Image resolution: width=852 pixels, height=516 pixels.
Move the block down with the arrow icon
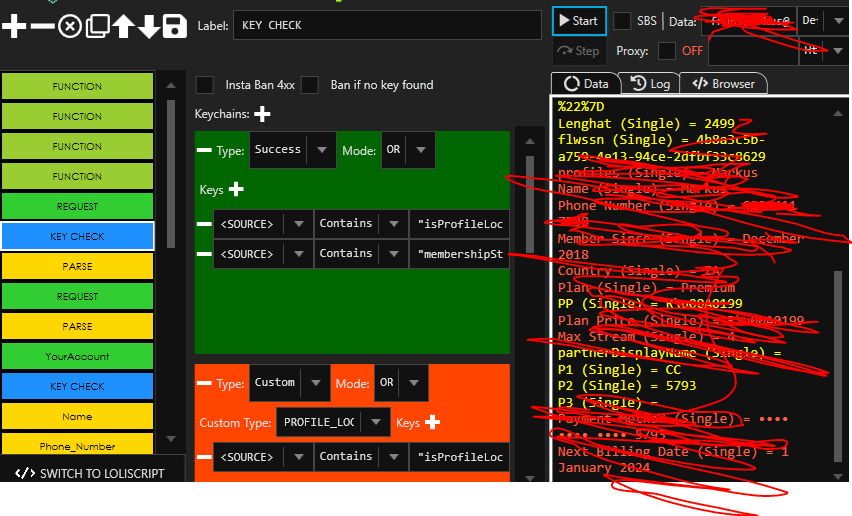click(148, 26)
